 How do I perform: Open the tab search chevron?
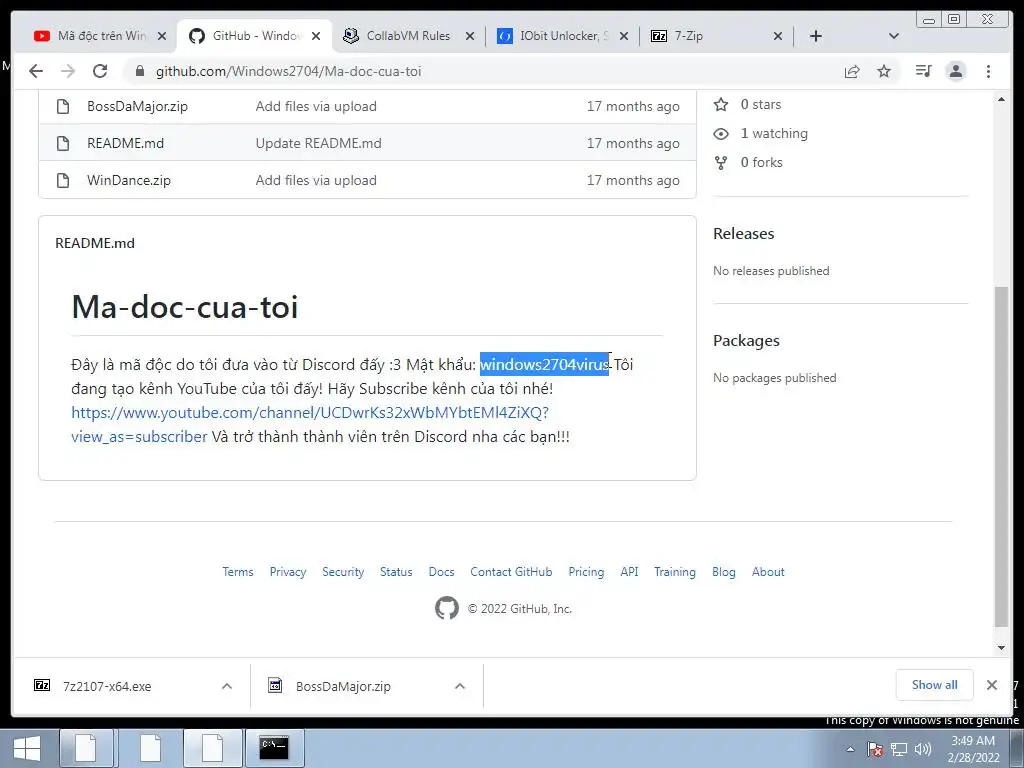[894, 36]
